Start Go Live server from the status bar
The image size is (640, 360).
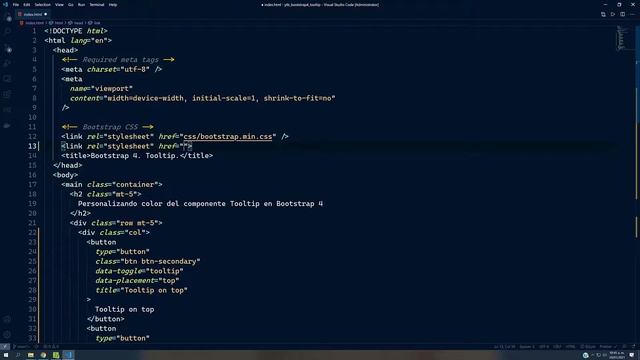click(x=588, y=347)
